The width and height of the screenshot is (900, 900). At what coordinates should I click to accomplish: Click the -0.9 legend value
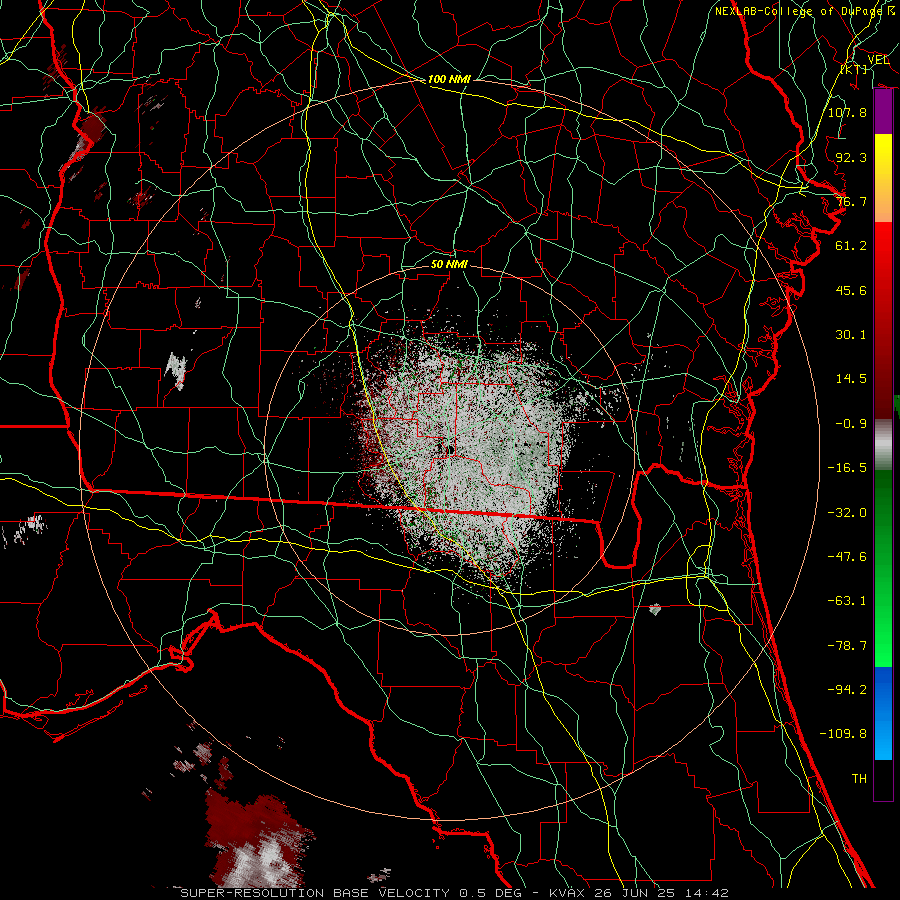click(x=851, y=424)
